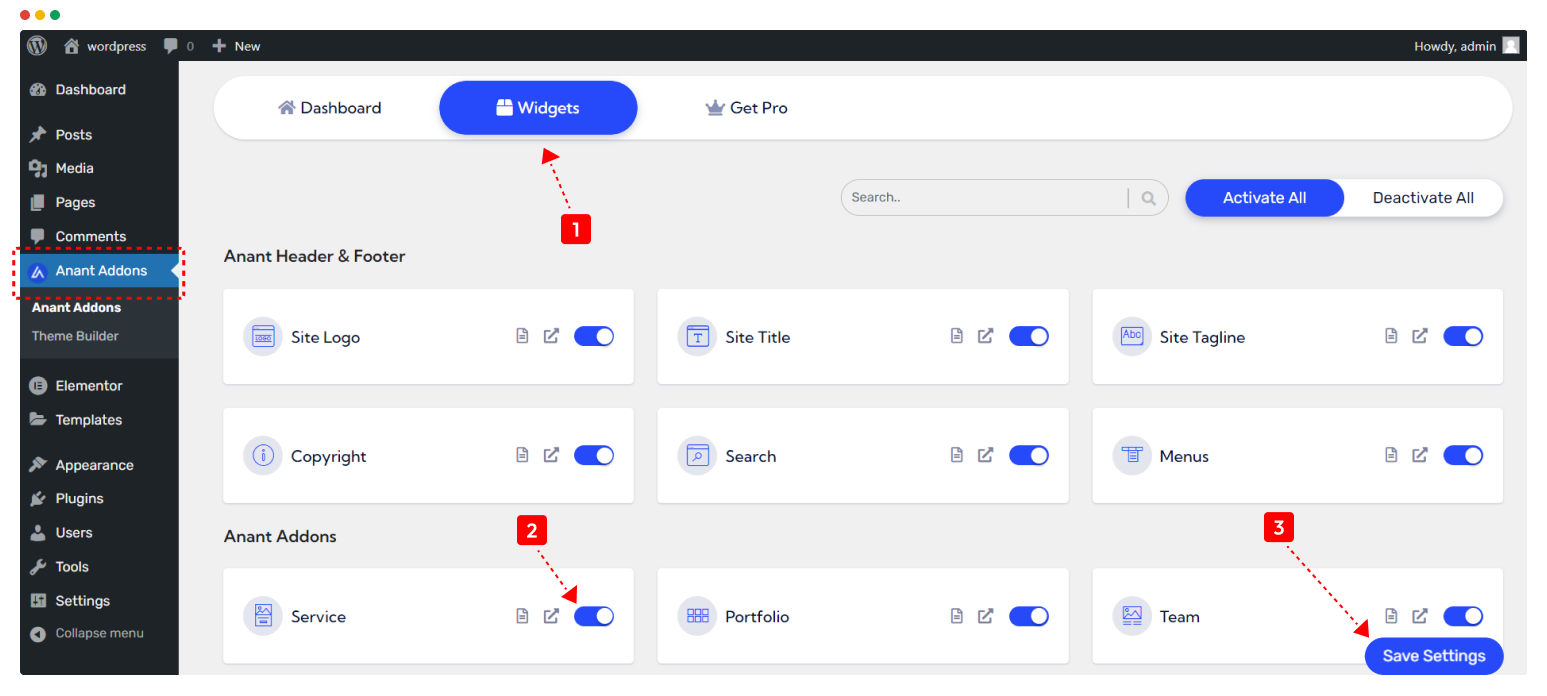1547x696 pixels.
Task: Focus the widget Search input field
Action: click(985, 198)
